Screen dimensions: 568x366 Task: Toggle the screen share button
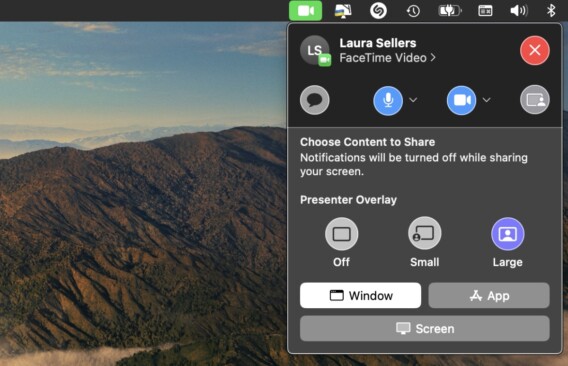coord(535,100)
